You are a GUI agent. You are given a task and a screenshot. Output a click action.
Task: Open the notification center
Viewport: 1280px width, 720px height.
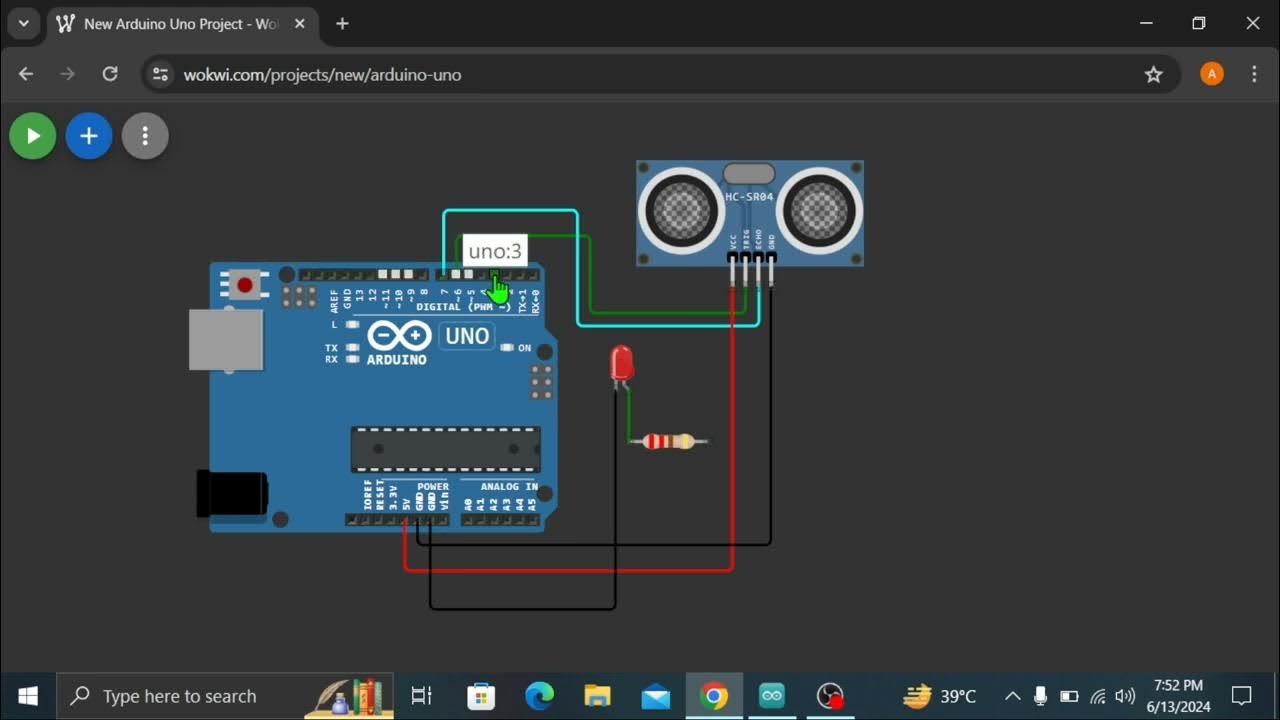(1242, 696)
